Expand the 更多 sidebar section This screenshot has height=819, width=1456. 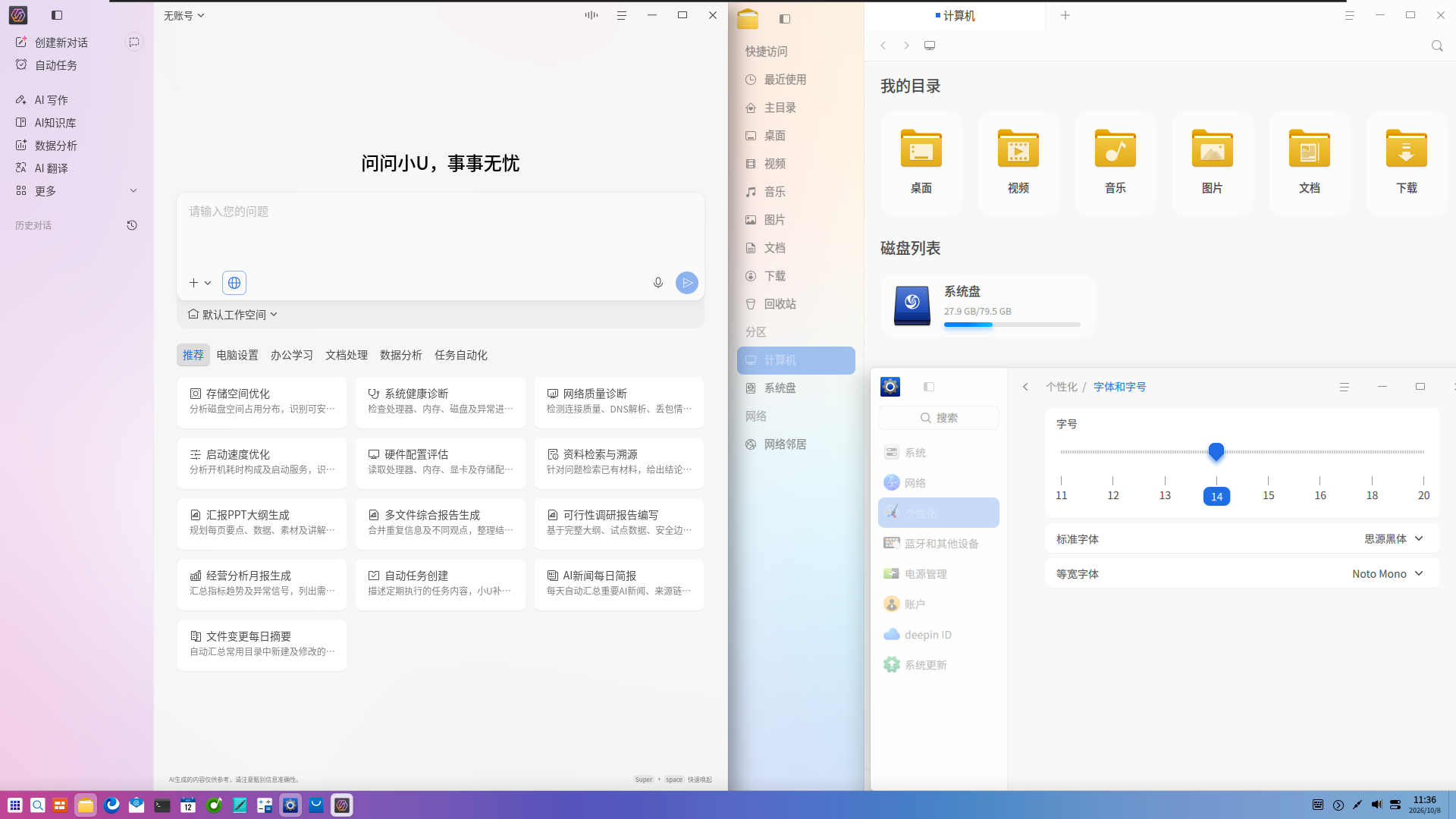coord(77,191)
